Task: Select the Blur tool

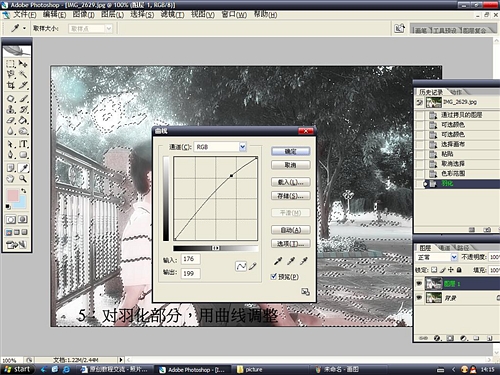Action: (x=11, y=131)
